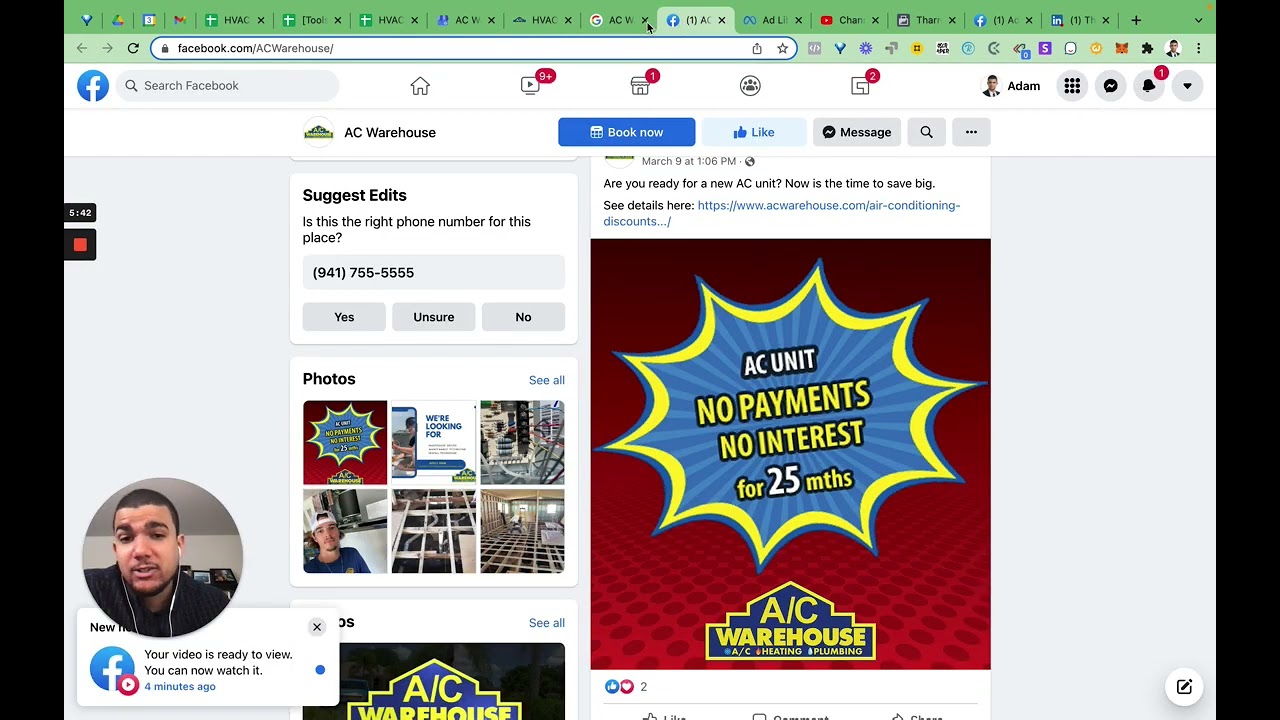Open the Facebook Home feed icon
Viewport: 1280px width, 720px height.
(x=420, y=86)
